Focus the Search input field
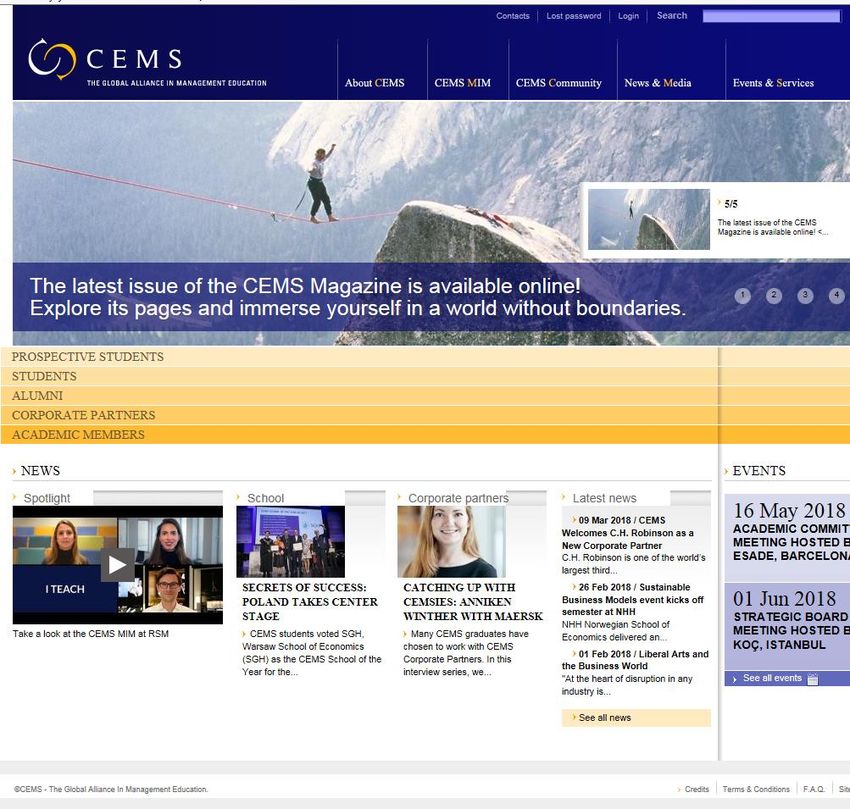This screenshot has height=809, width=850. (771, 16)
